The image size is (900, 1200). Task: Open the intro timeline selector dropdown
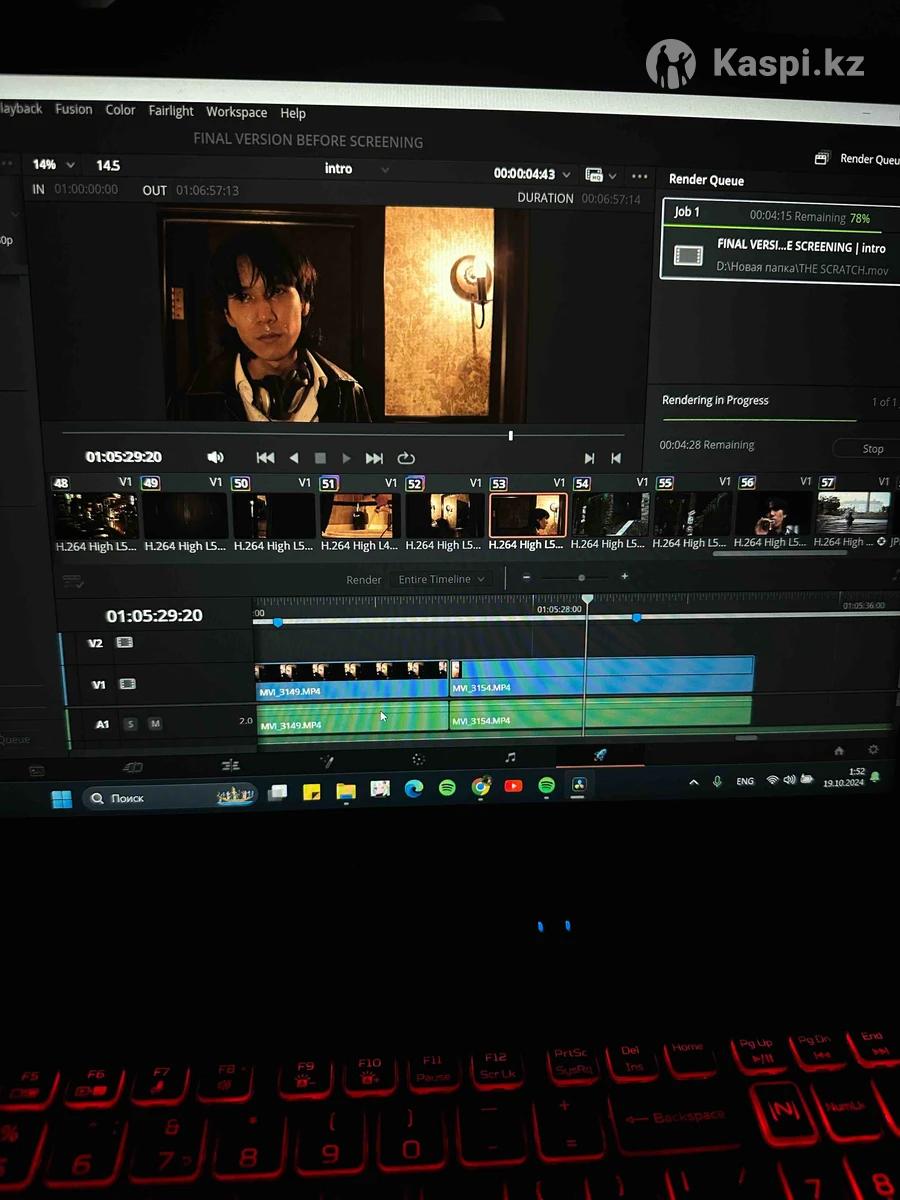[x=384, y=170]
